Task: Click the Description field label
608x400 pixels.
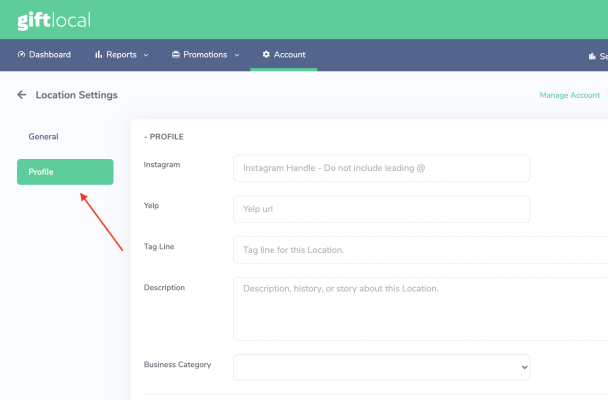Action: [164, 288]
